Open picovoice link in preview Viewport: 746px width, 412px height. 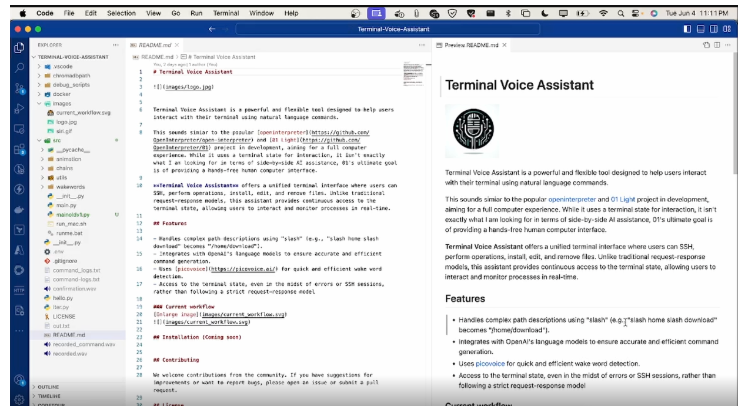tap(490, 363)
